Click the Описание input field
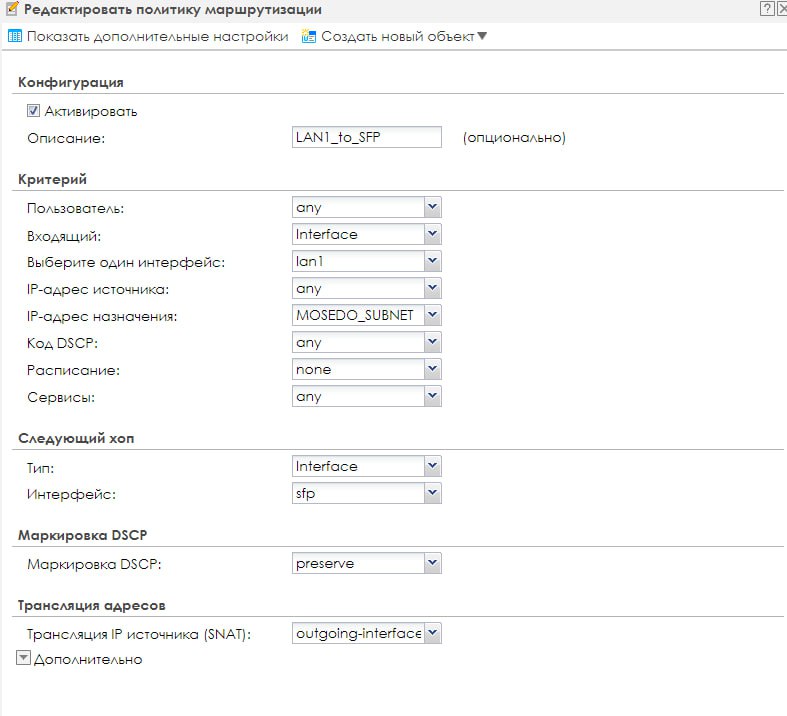 [x=366, y=137]
